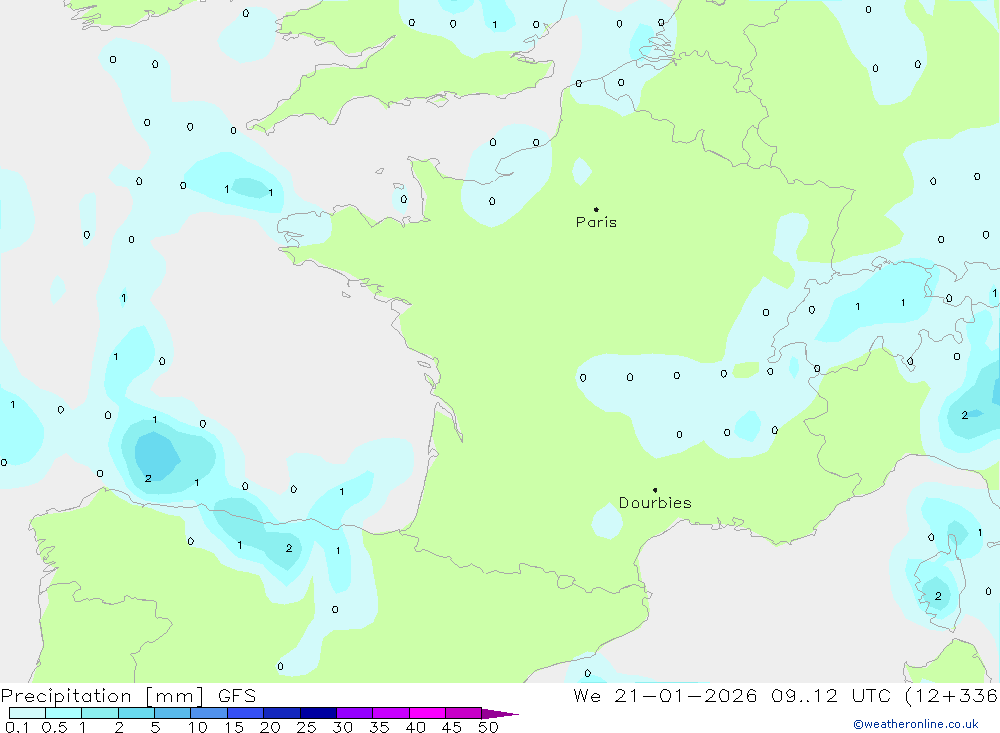Click the '09..12 UTC' time range text
This screenshot has width=1000, height=733.
pyautogui.click(x=830, y=696)
